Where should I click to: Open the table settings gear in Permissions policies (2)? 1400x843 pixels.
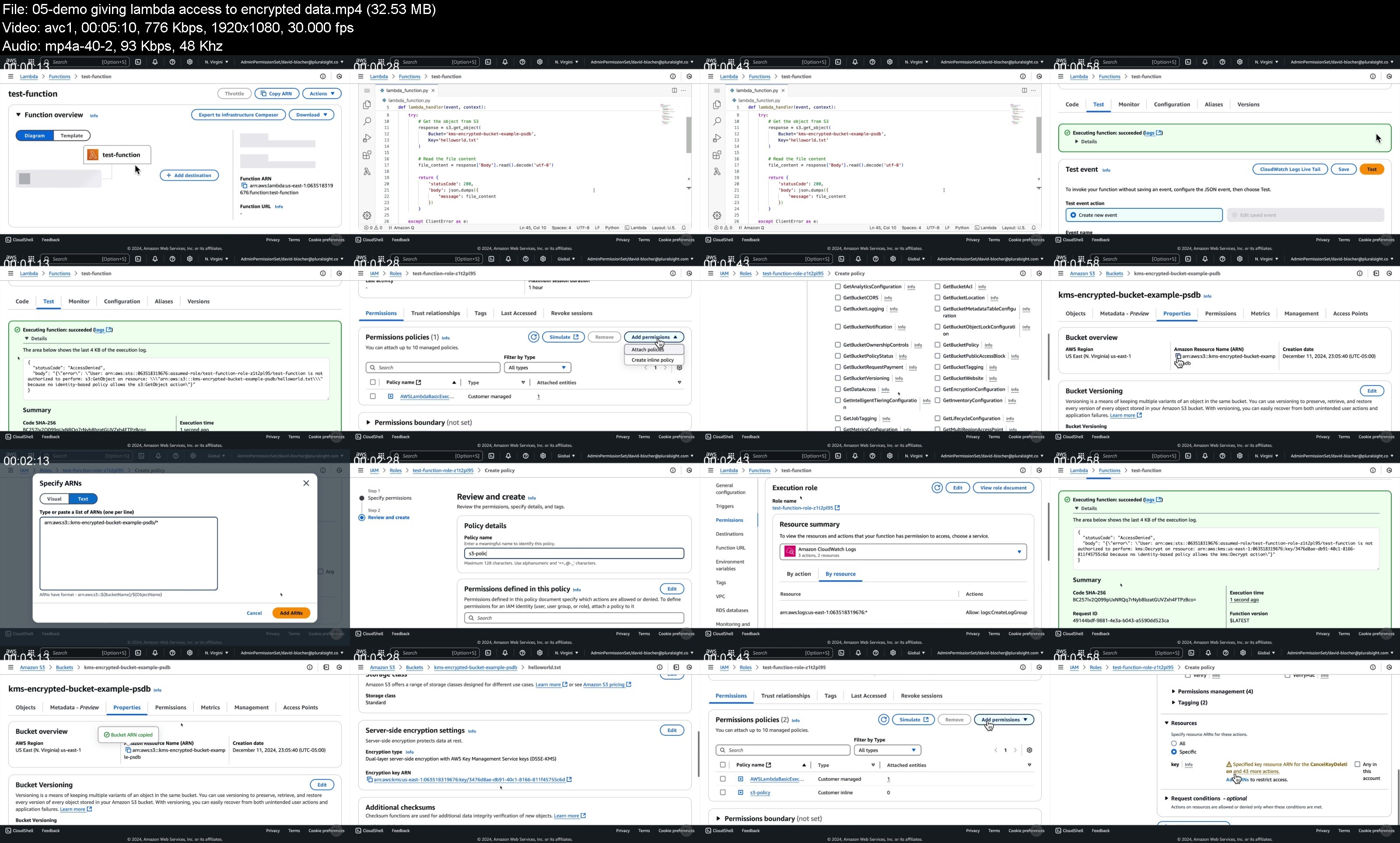(x=1029, y=750)
